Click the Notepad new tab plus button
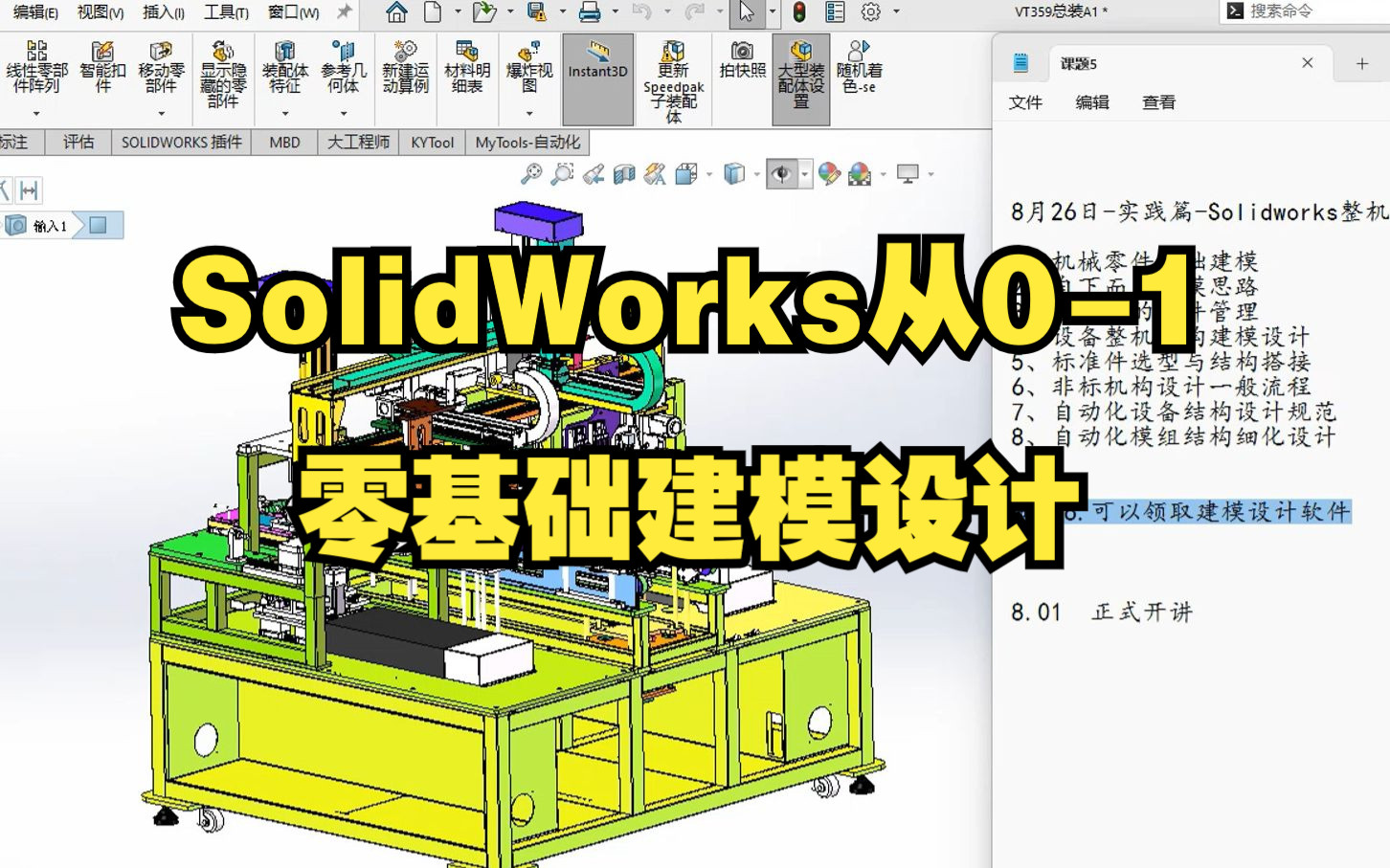Viewport: 1390px width, 868px height. (1360, 63)
